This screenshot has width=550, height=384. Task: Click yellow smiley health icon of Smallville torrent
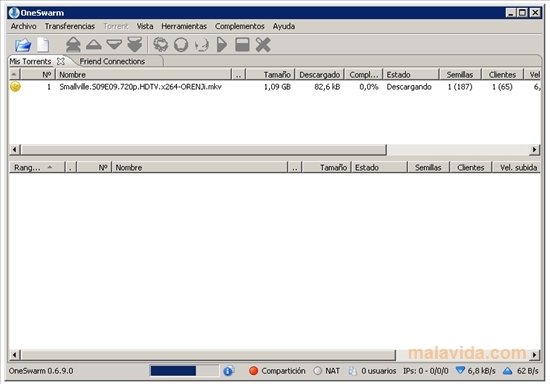pos(15,86)
